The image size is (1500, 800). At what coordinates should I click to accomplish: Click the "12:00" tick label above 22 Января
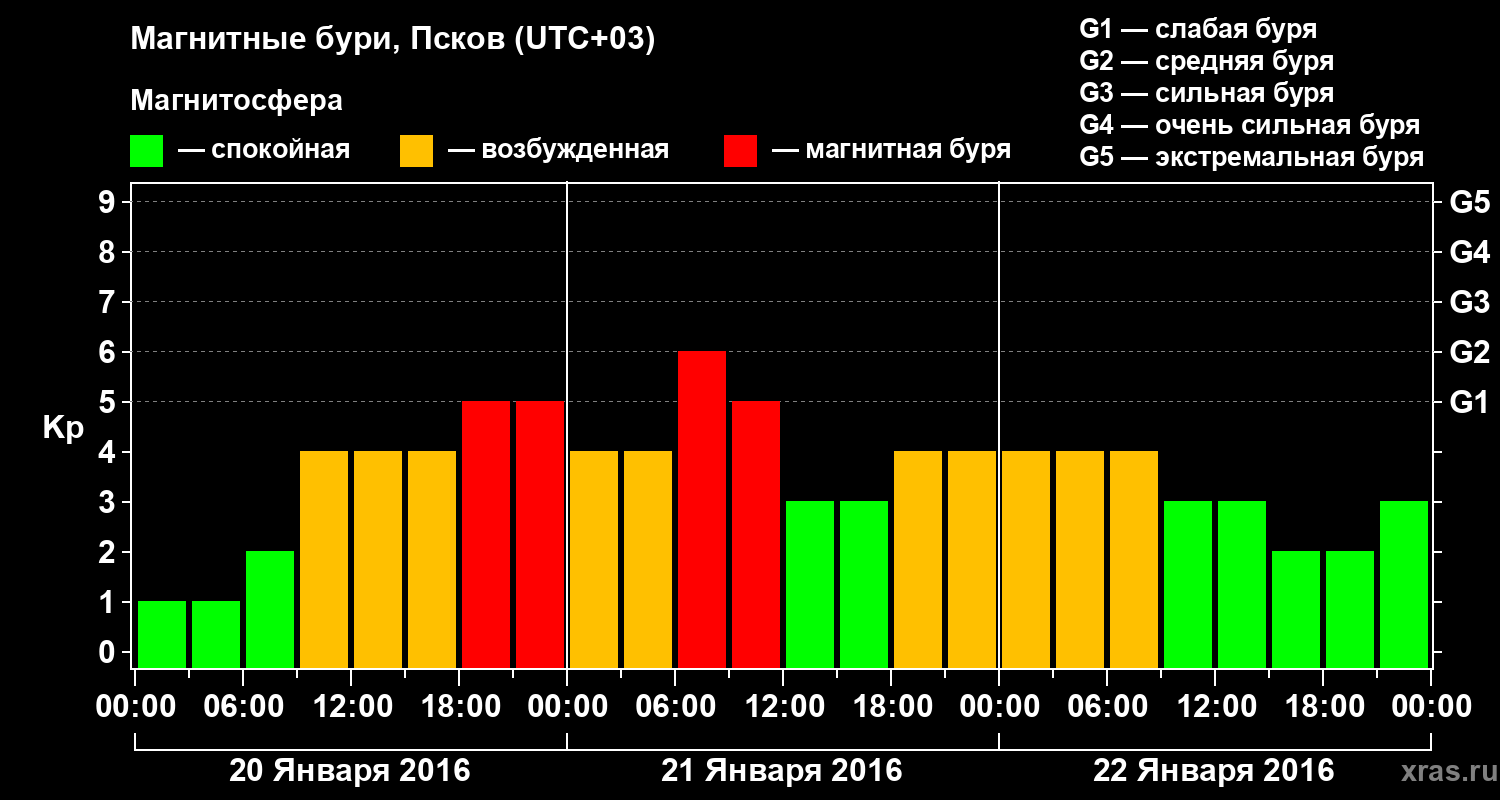click(x=1215, y=707)
